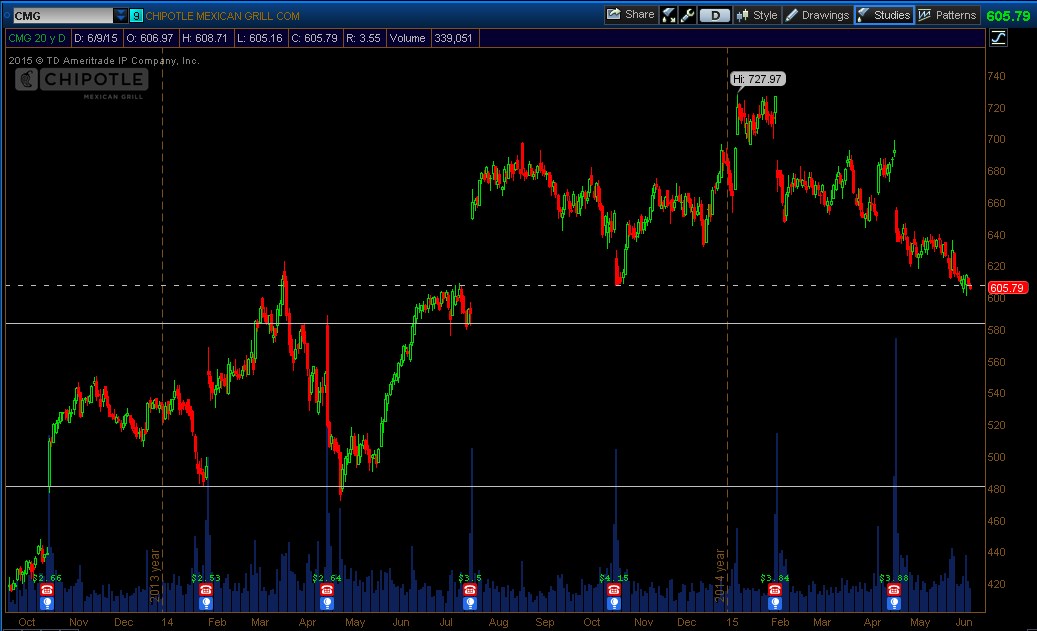Click the 700 price axis label
Screen dimensions: 1037x631
[x=996, y=140]
